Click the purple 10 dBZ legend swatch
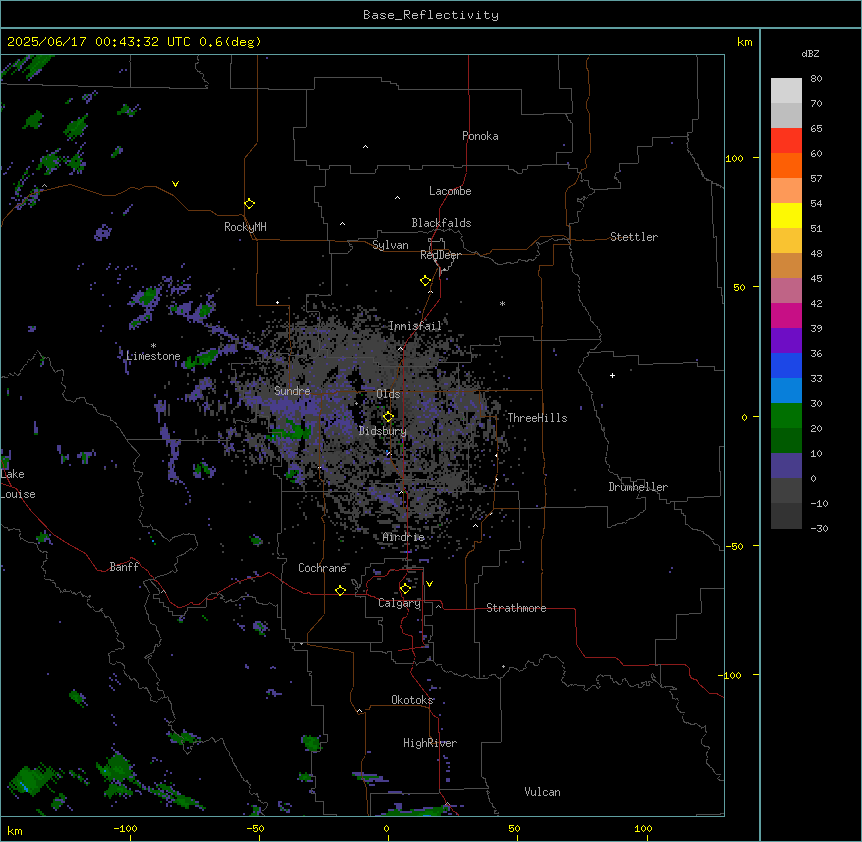Image resolution: width=862 pixels, height=842 pixels. tap(786, 466)
